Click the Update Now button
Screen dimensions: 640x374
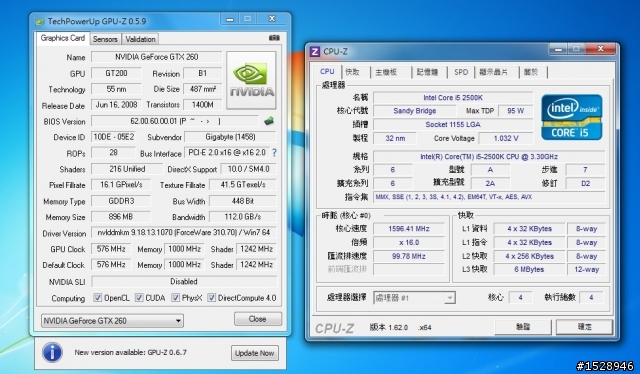(254, 353)
